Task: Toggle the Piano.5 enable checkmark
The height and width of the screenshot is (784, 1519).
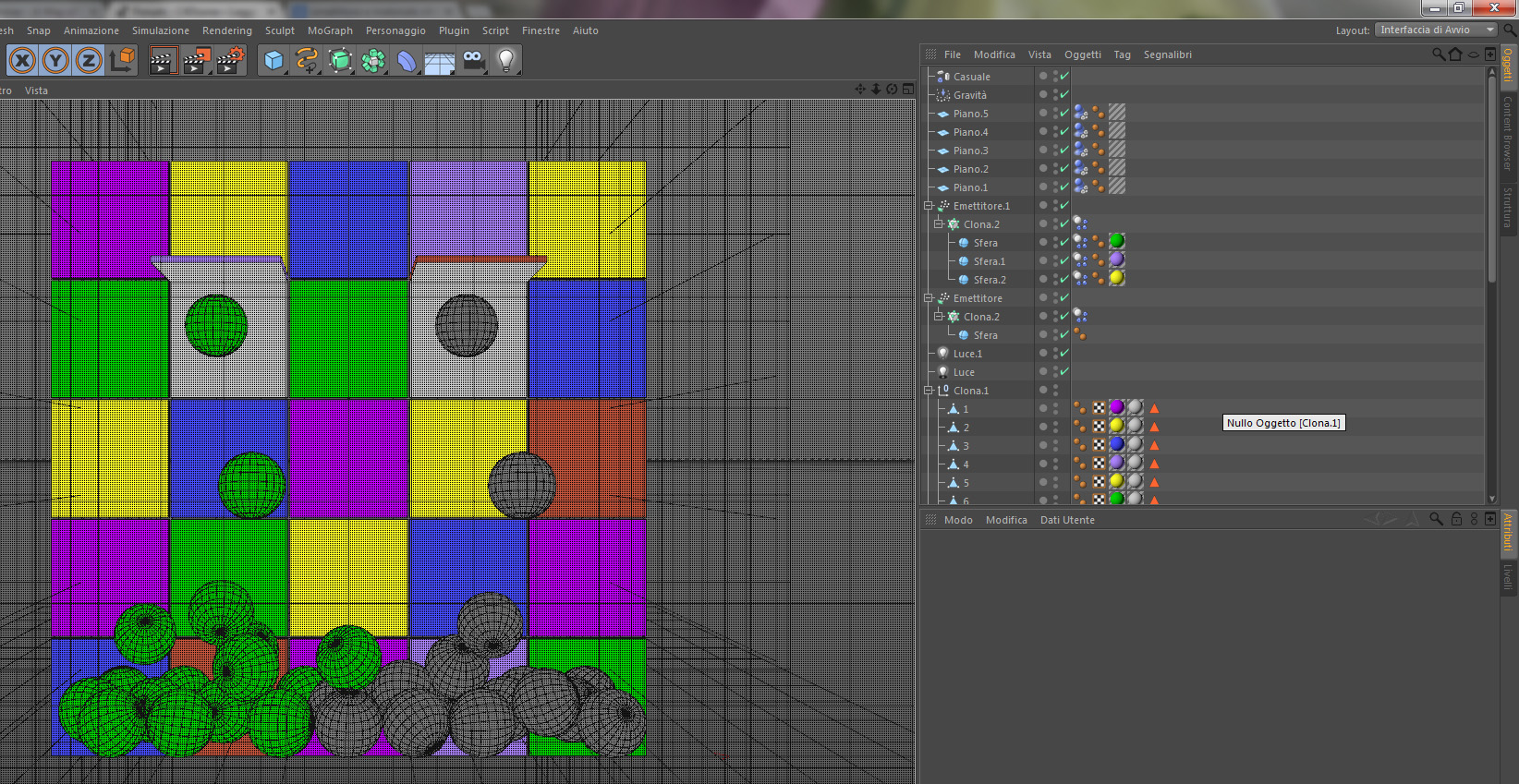Action: click(x=1064, y=114)
